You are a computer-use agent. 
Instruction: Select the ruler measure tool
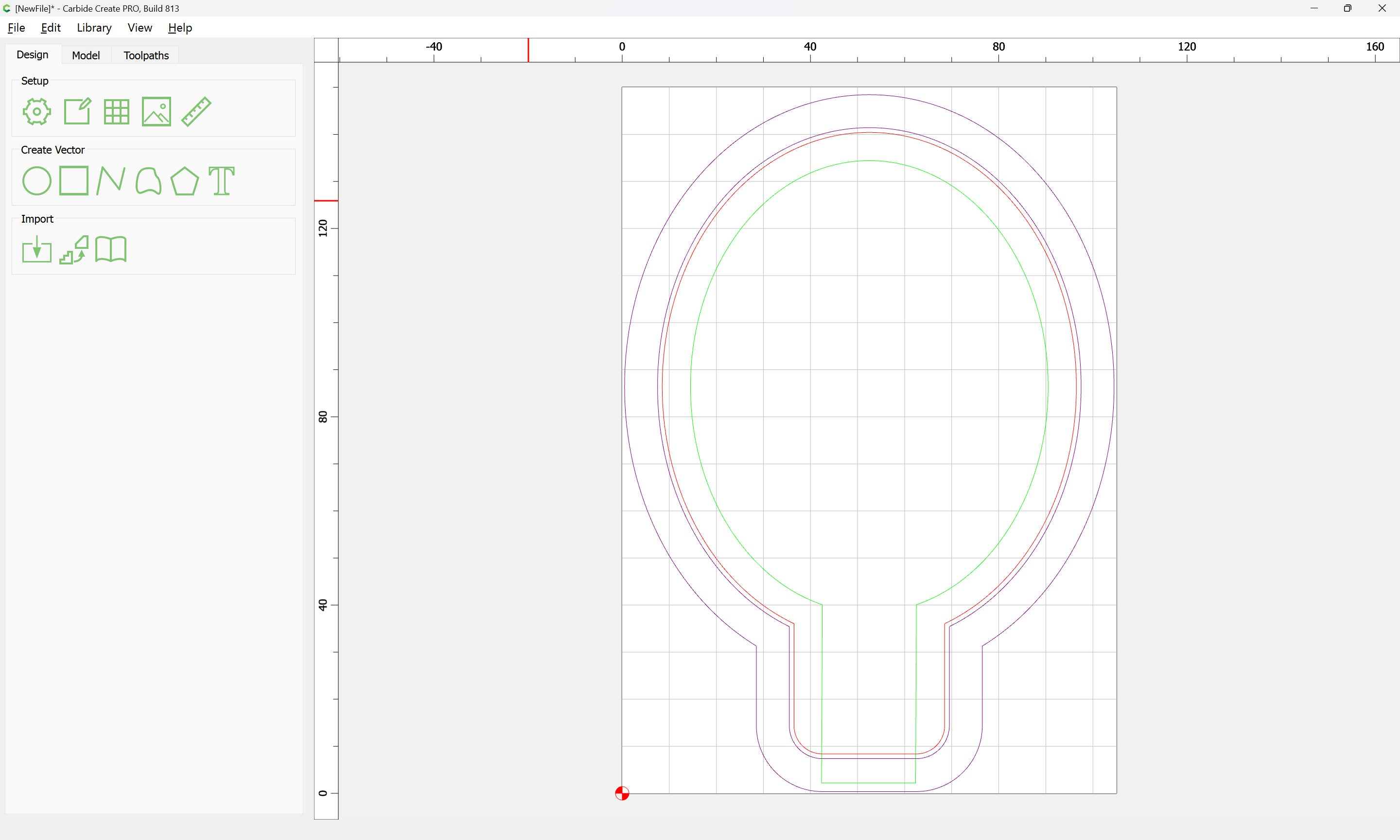point(196,111)
